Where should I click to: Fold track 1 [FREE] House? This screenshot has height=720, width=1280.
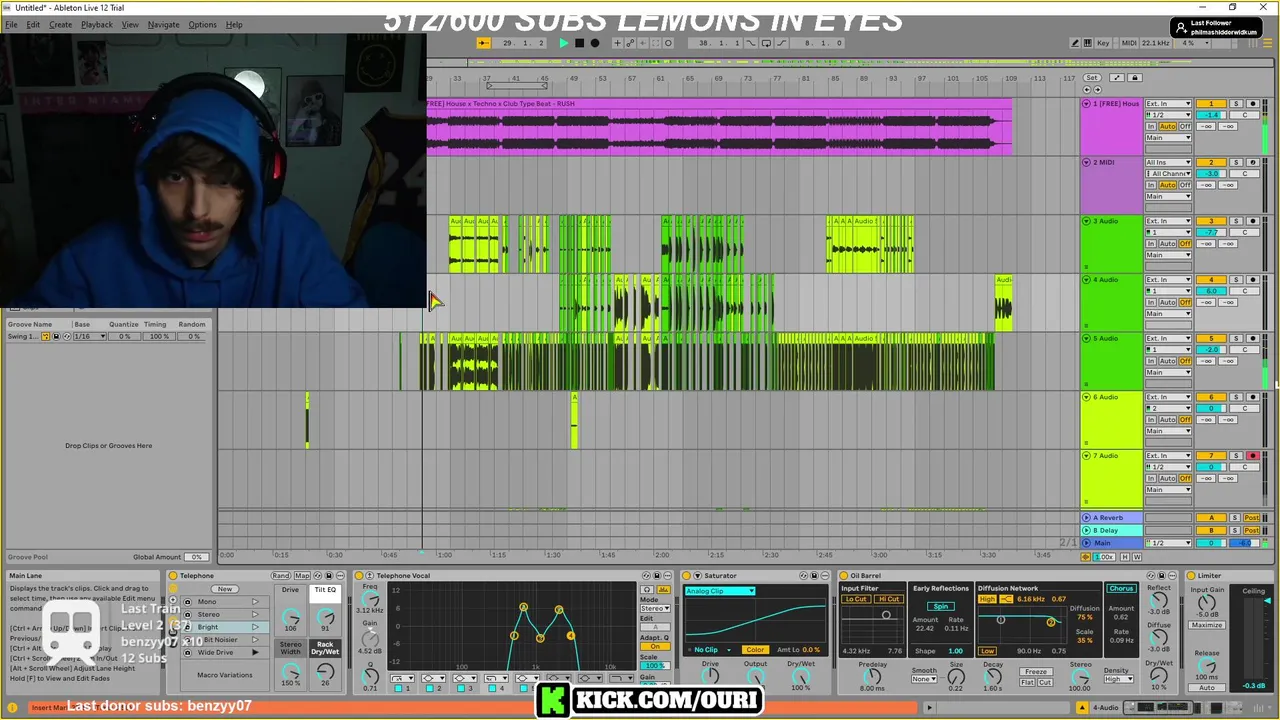pyautogui.click(x=1086, y=104)
